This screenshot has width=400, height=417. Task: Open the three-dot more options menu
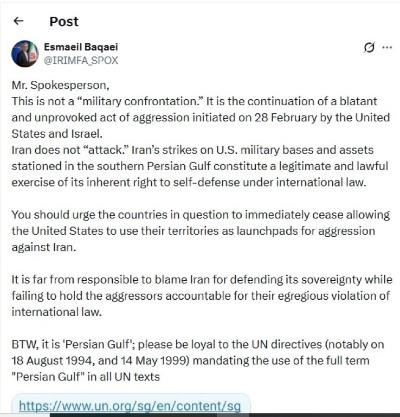pyautogui.click(x=387, y=47)
